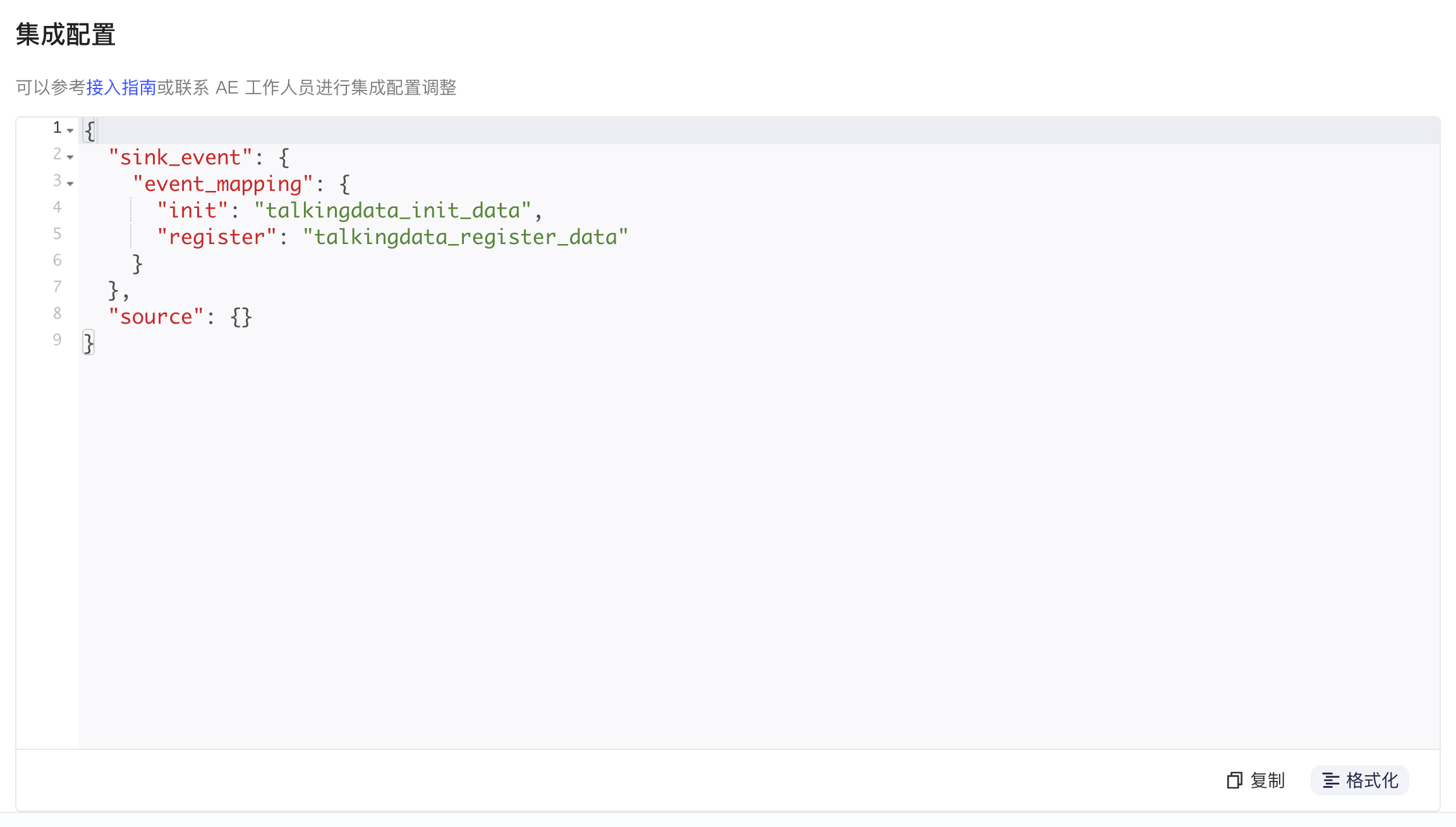Image resolution: width=1456 pixels, height=827 pixels.
Task: Click the "source" key on line 8
Action: click(156, 317)
